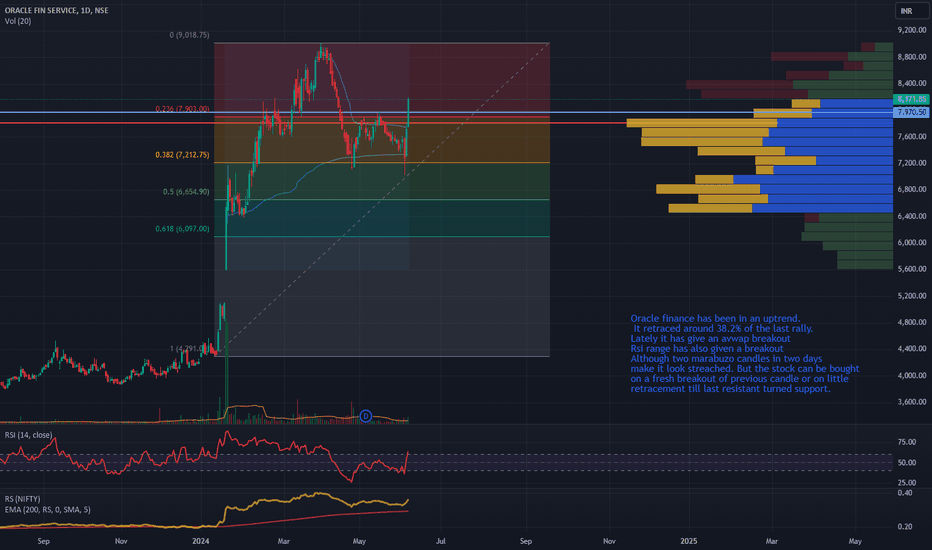
Task: Click the 9,200.00 price axis label
Action: (912, 30)
